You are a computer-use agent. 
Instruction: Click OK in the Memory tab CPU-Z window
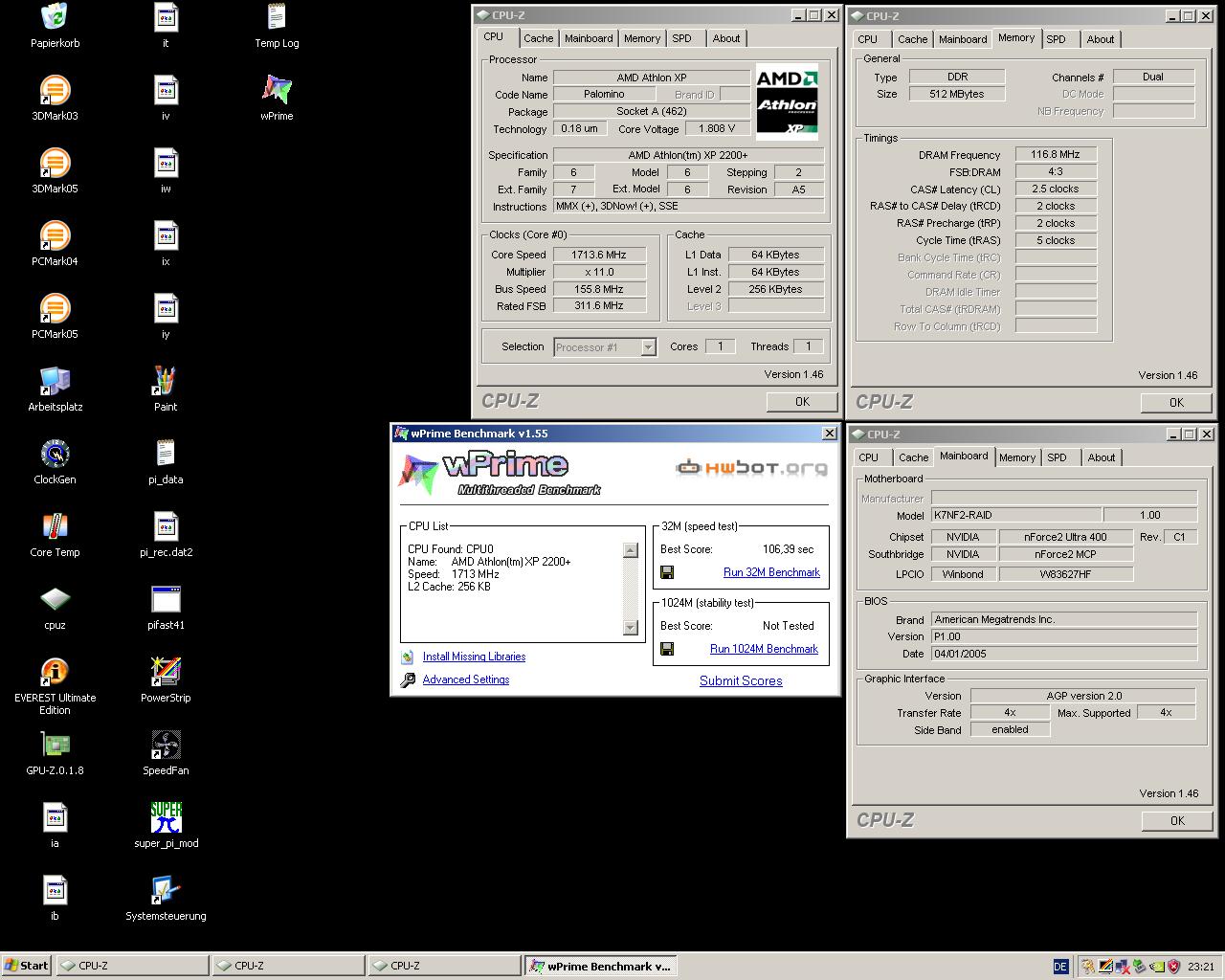[x=1176, y=403]
